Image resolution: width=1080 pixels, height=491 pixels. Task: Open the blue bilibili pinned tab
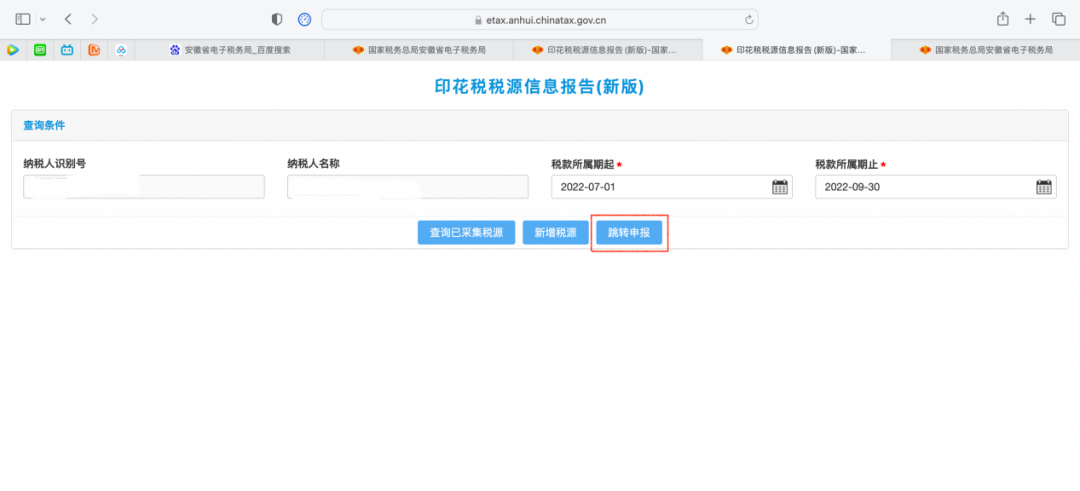[x=67, y=50]
